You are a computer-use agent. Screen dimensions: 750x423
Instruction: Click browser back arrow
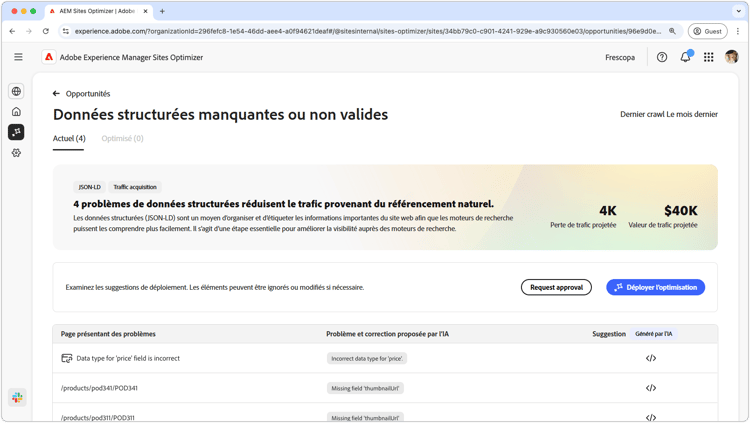pos(12,31)
